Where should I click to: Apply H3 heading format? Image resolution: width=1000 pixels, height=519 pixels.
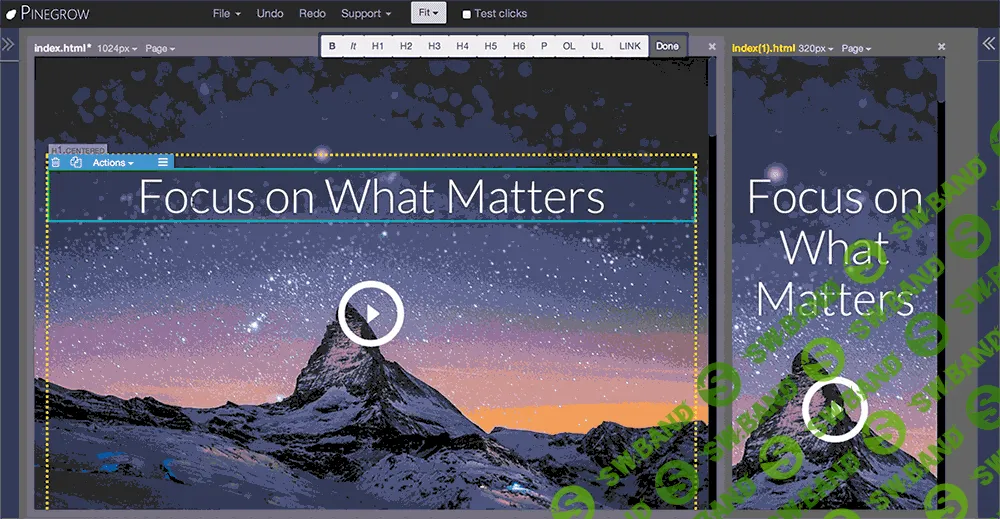[x=434, y=46]
